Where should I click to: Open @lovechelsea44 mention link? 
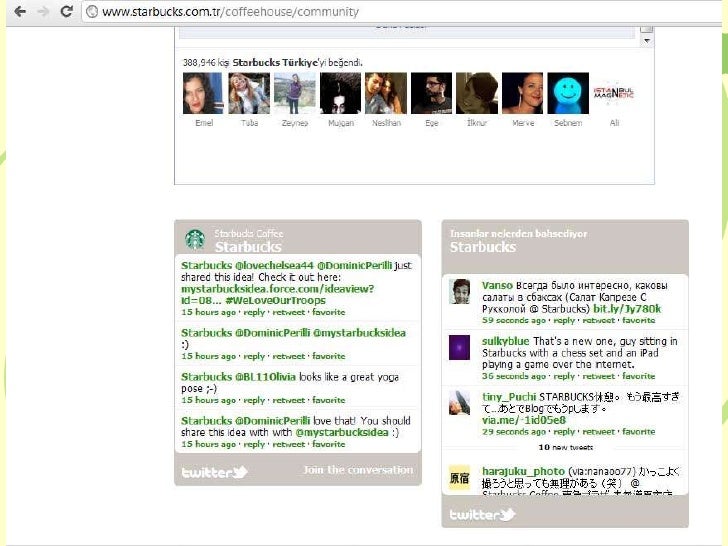[x=274, y=265]
